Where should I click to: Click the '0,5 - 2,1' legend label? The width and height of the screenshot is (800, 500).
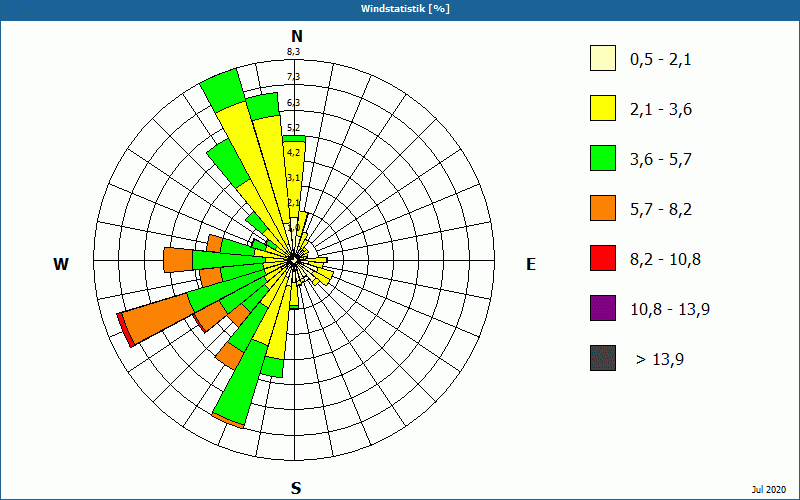click(661, 60)
